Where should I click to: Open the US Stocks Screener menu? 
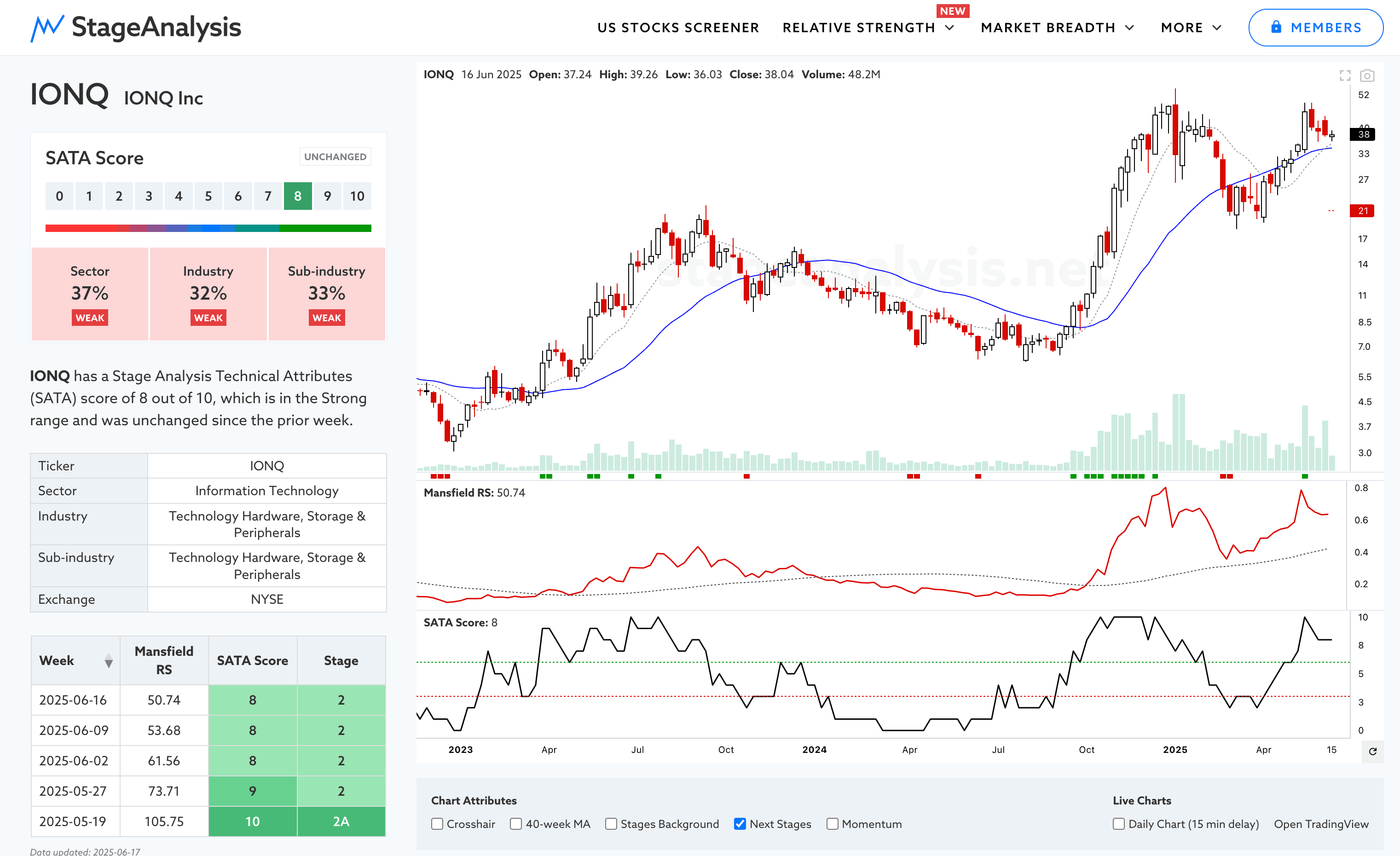point(678,28)
